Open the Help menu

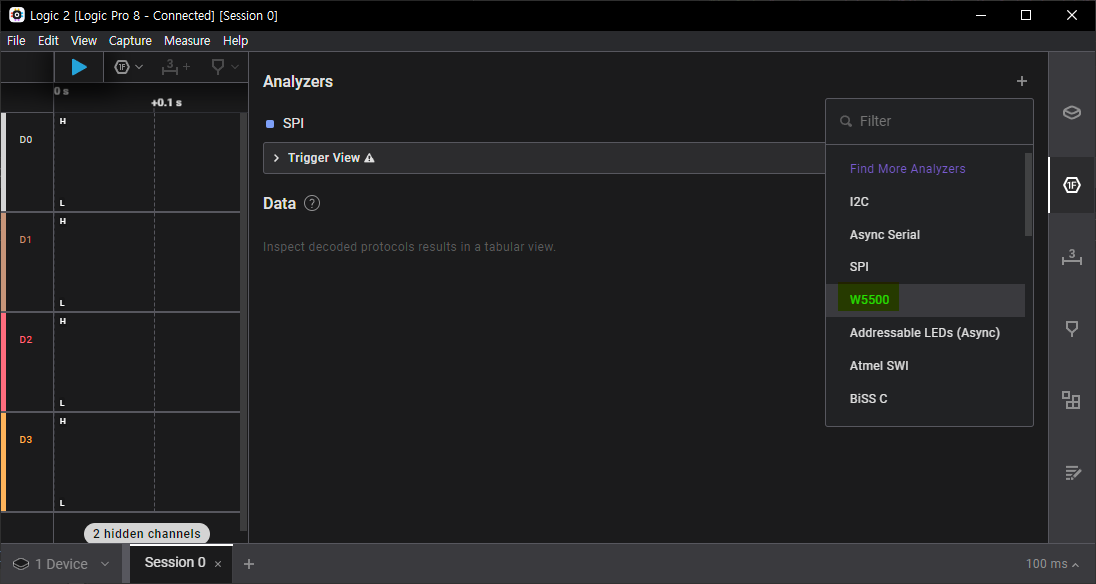[x=236, y=41]
